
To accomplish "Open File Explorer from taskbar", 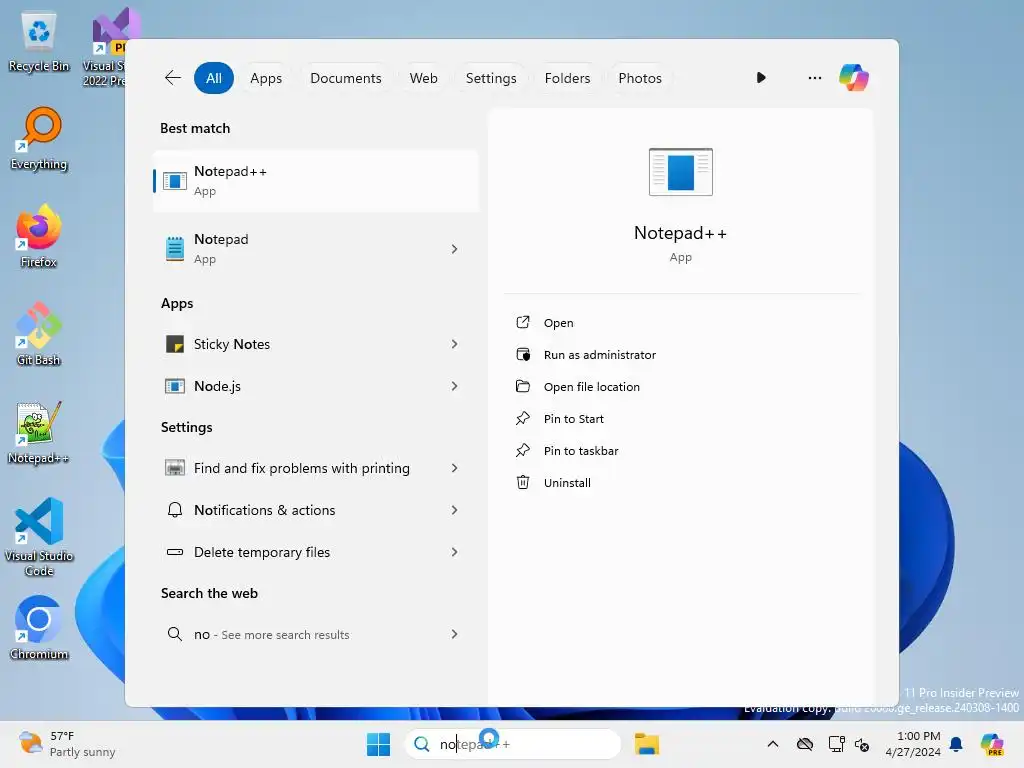I will click(647, 744).
